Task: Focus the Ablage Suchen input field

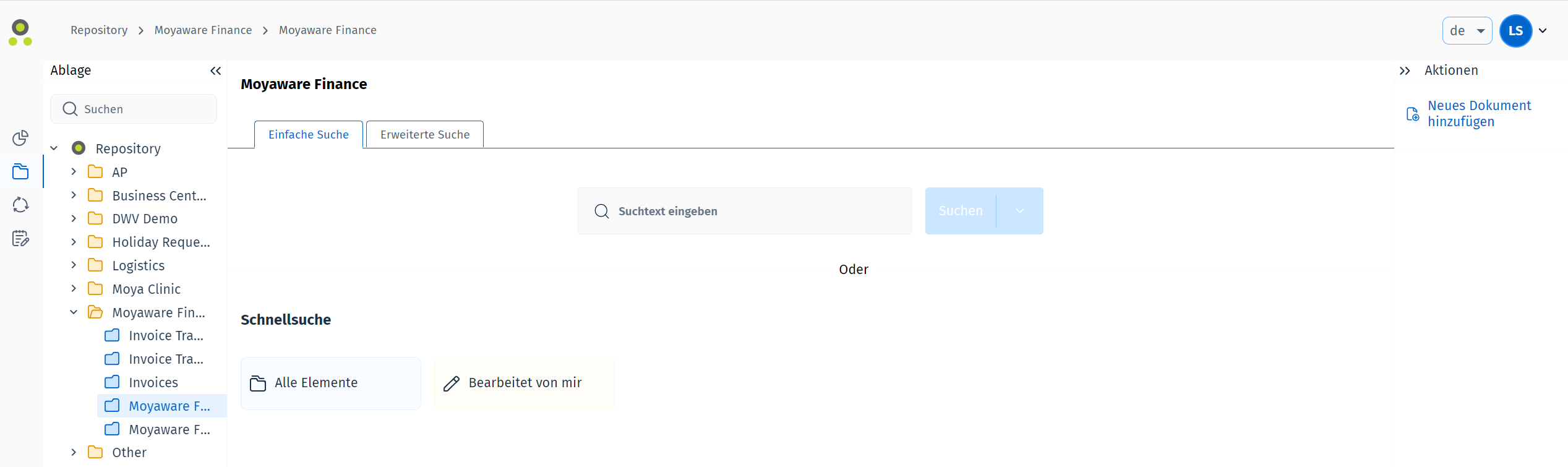Action: coord(134,109)
